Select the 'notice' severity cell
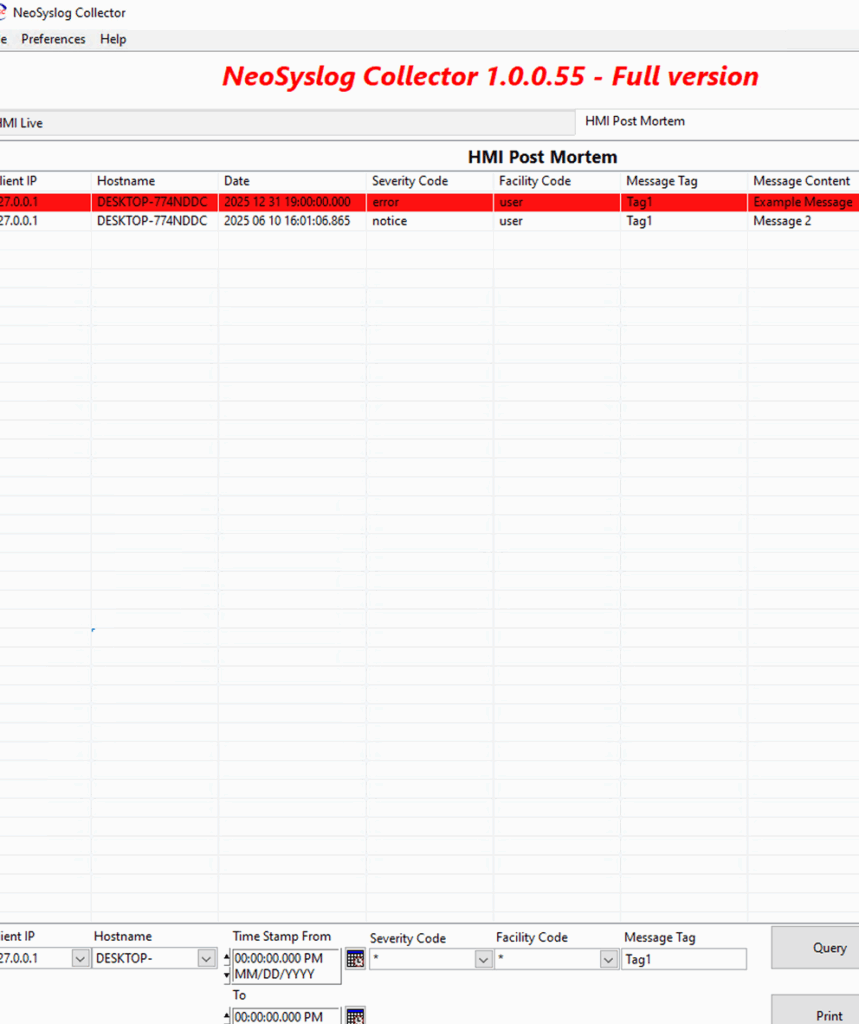859x1024 pixels. click(x=430, y=221)
